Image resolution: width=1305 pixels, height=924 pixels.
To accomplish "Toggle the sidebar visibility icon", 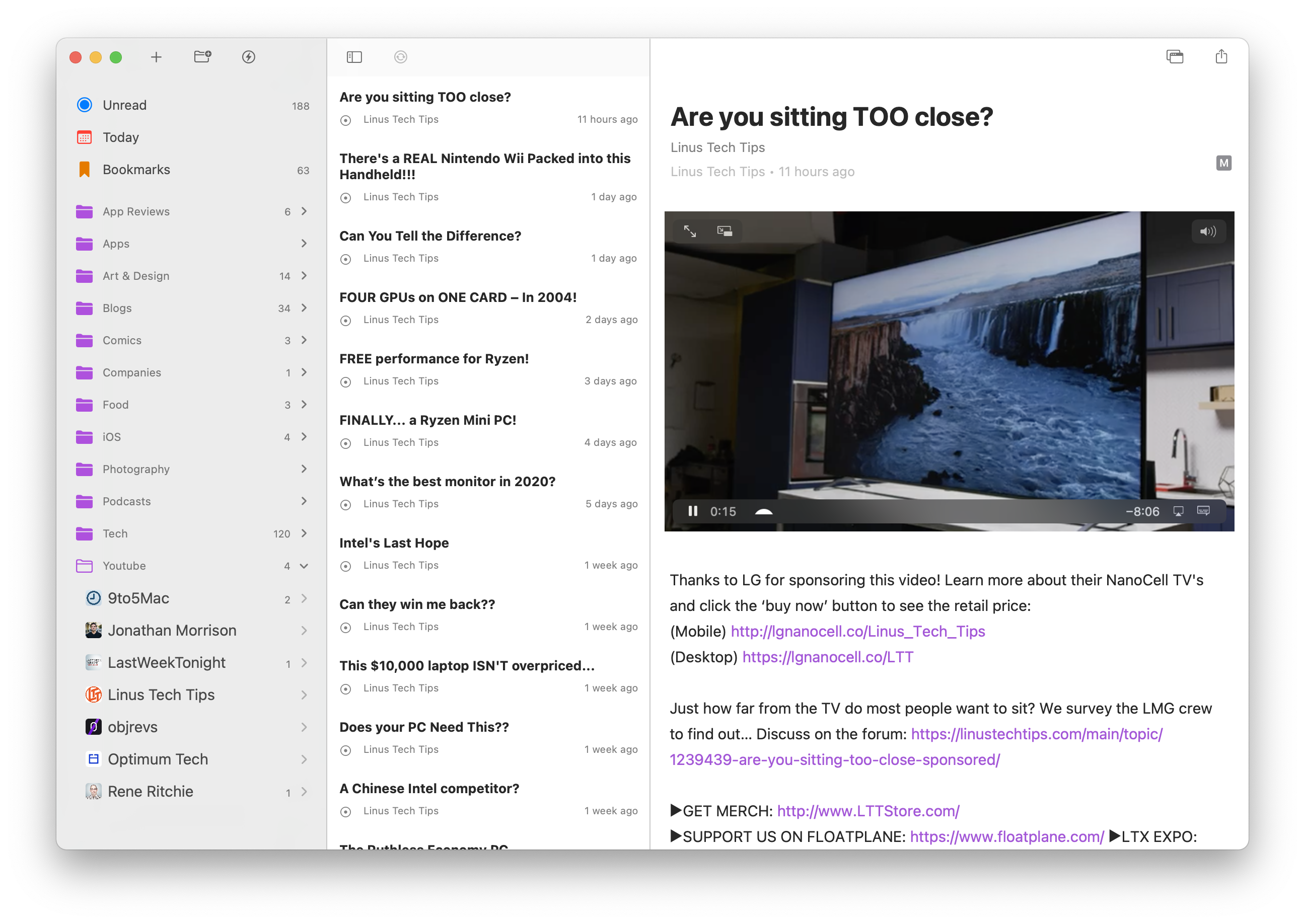I will pyautogui.click(x=354, y=57).
